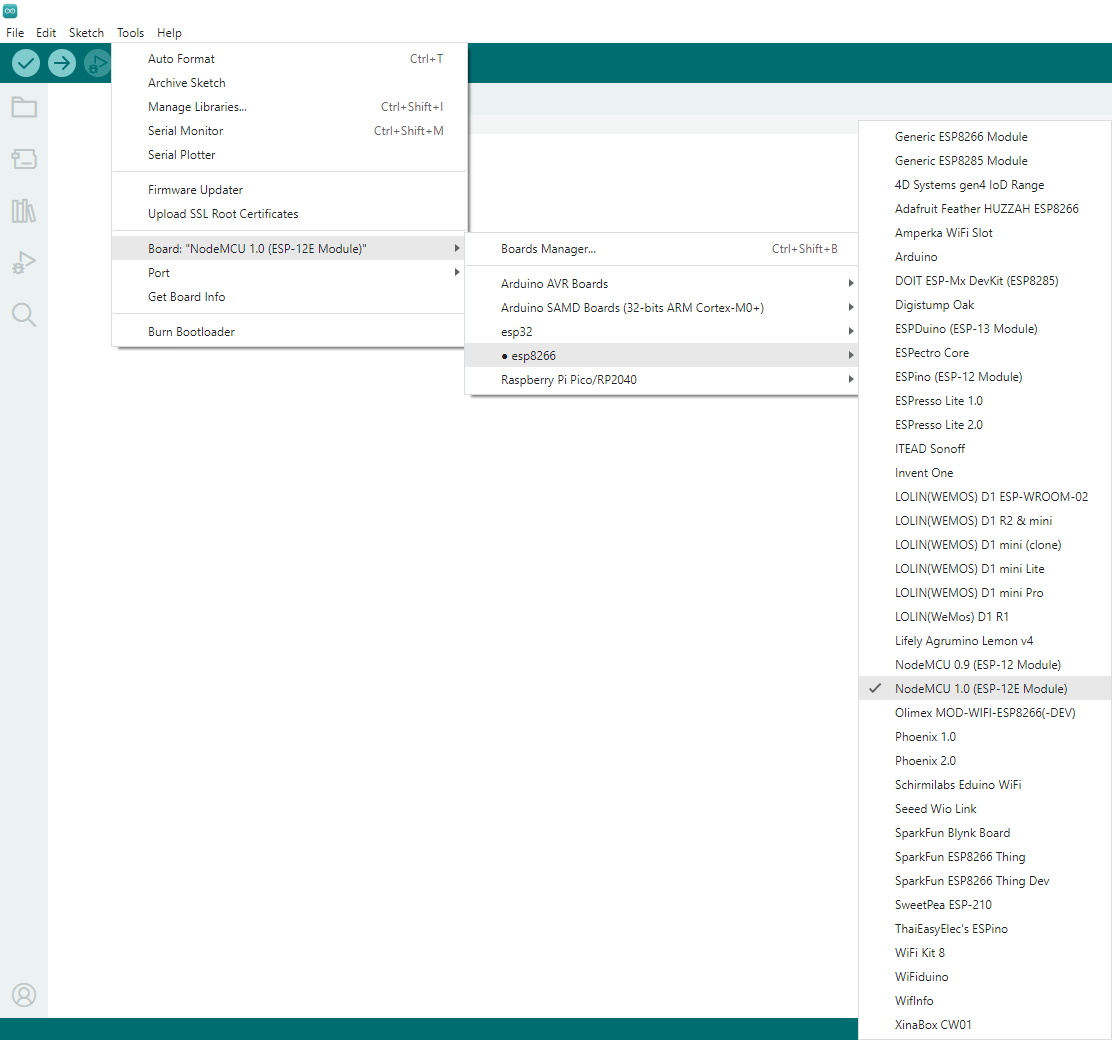Choose ITEAD Sonoff board

pyautogui.click(x=985, y=449)
